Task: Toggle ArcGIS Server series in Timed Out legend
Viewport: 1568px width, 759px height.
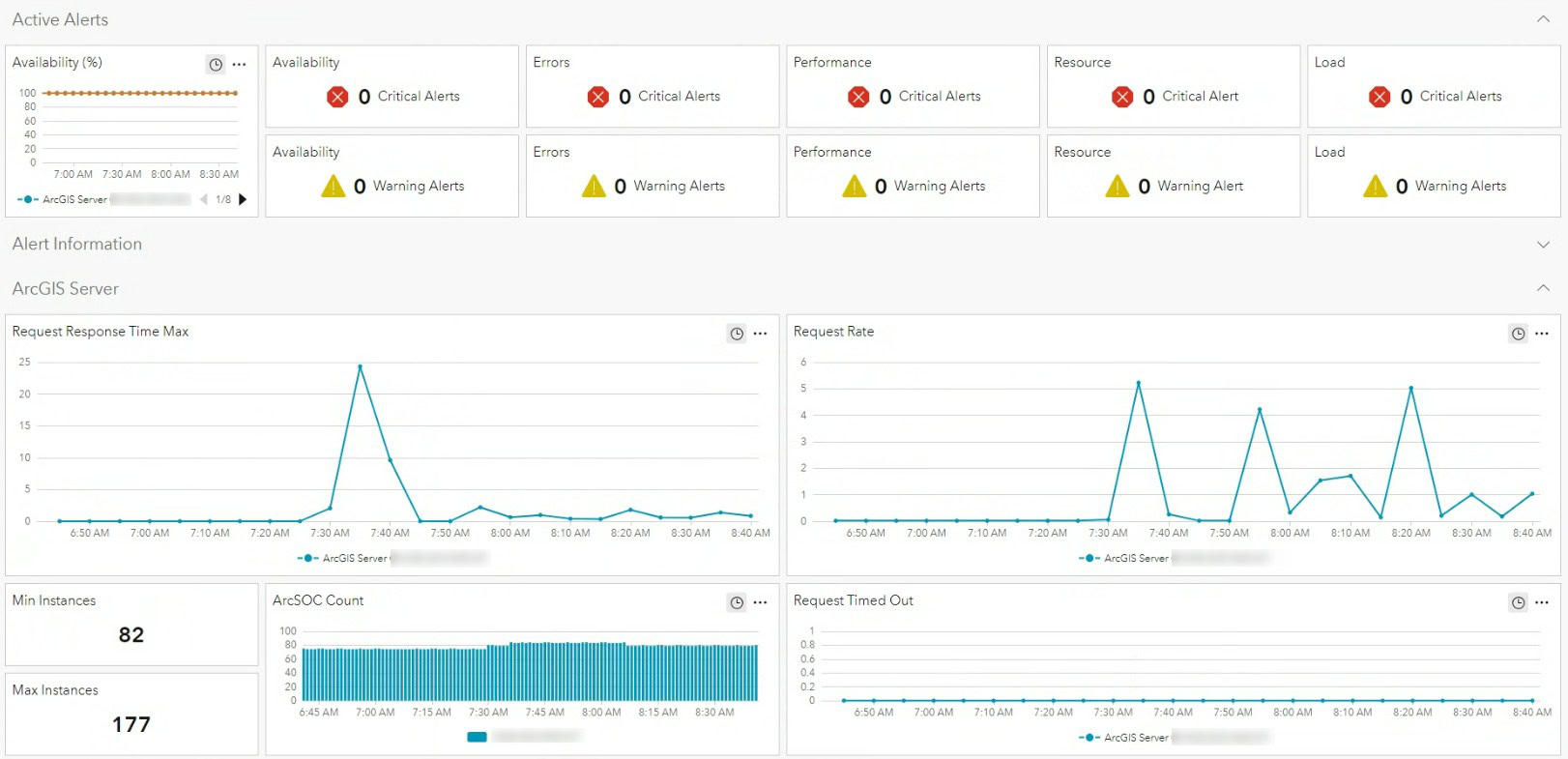Action: 1125,737
